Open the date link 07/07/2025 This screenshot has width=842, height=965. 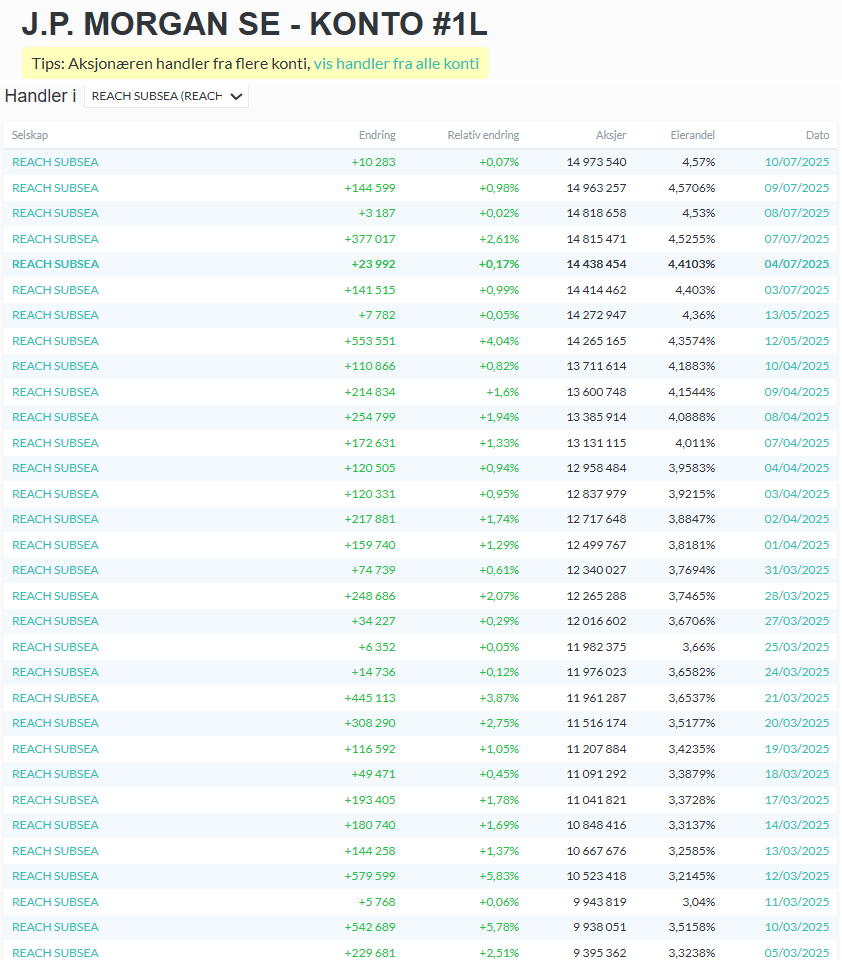pyautogui.click(x=796, y=239)
